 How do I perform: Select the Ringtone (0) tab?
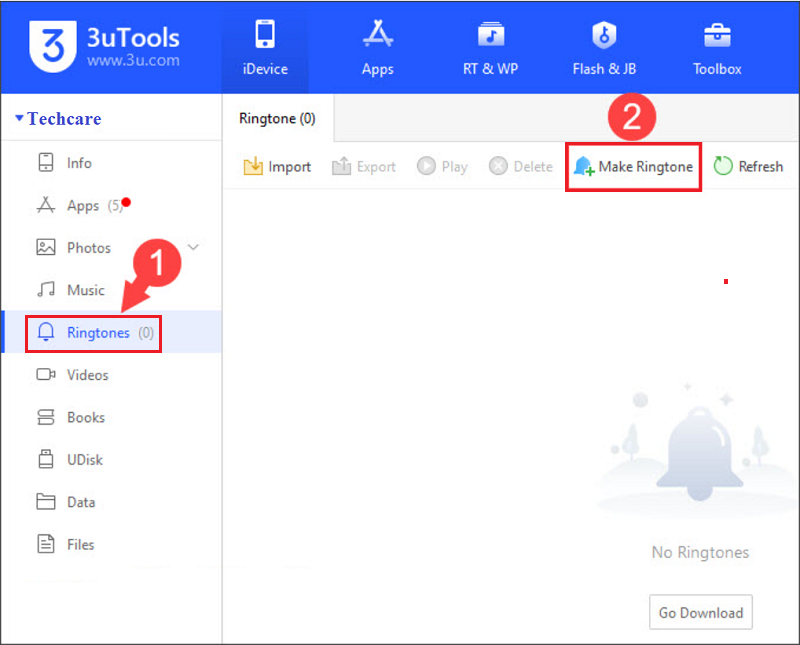pos(277,119)
